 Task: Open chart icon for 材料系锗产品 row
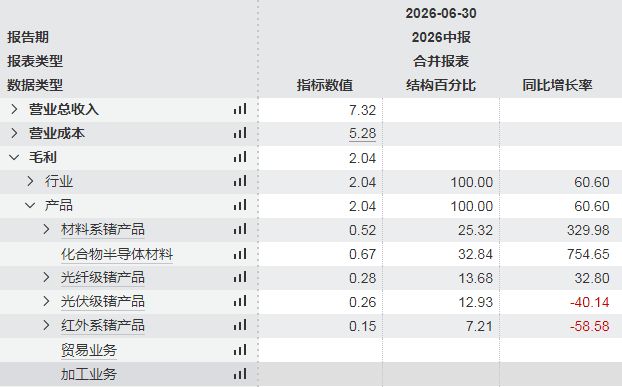click(x=240, y=230)
